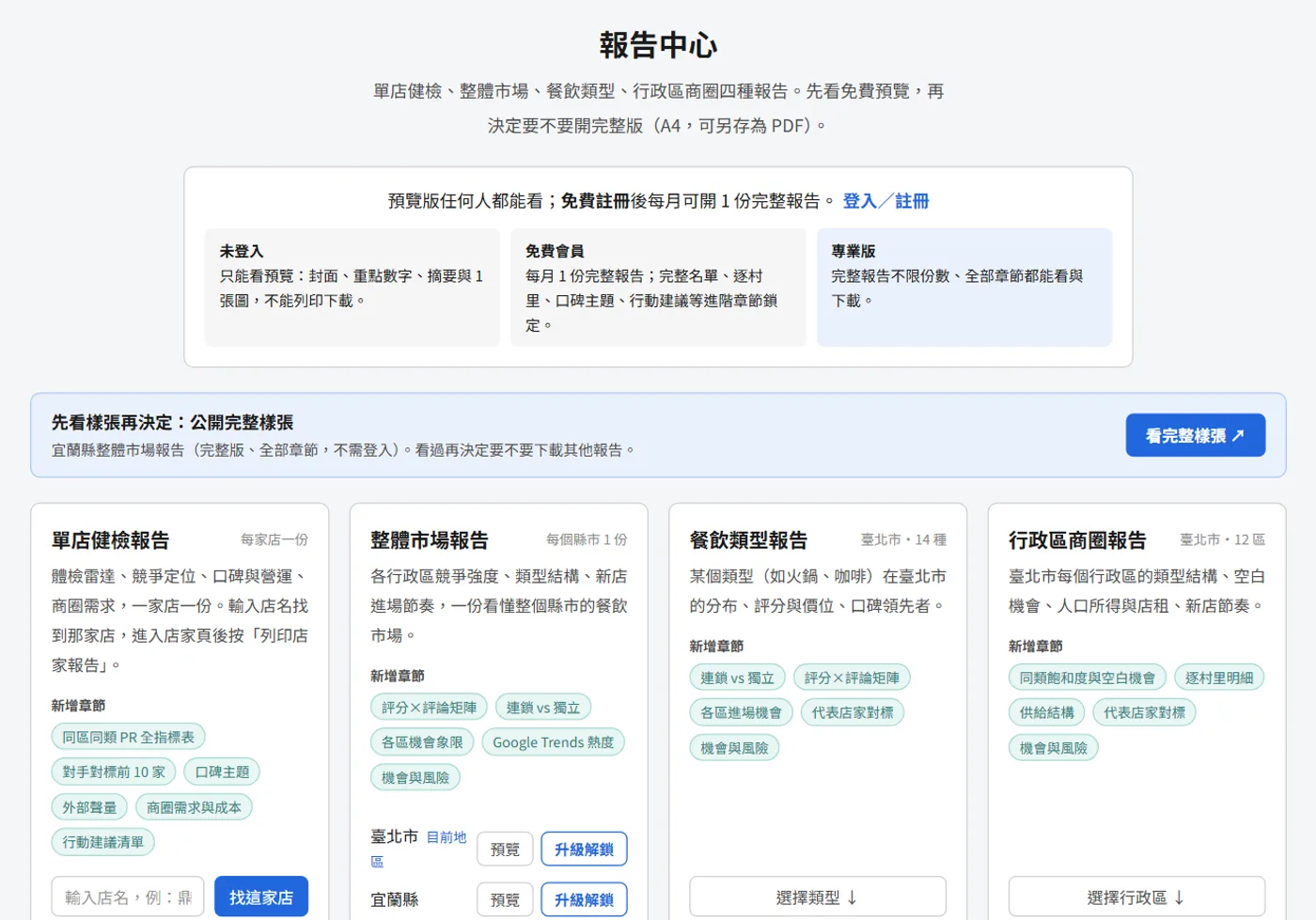Image resolution: width=1316 pixels, height=920 pixels.
Task: Click the 逐村里明細 chip
Action: tap(1219, 678)
